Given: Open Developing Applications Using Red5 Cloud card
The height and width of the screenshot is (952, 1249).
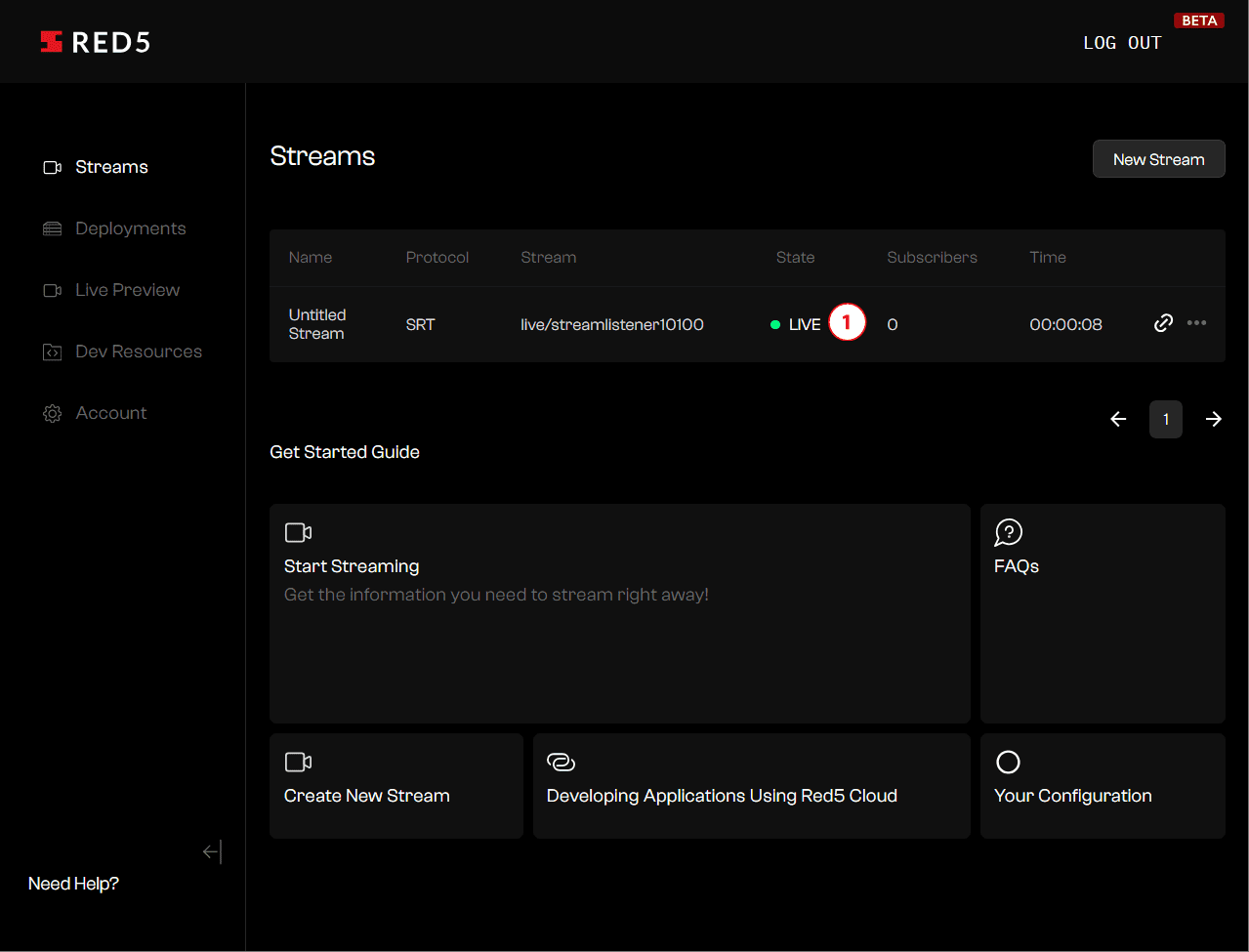Looking at the screenshot, I should 752,786.
